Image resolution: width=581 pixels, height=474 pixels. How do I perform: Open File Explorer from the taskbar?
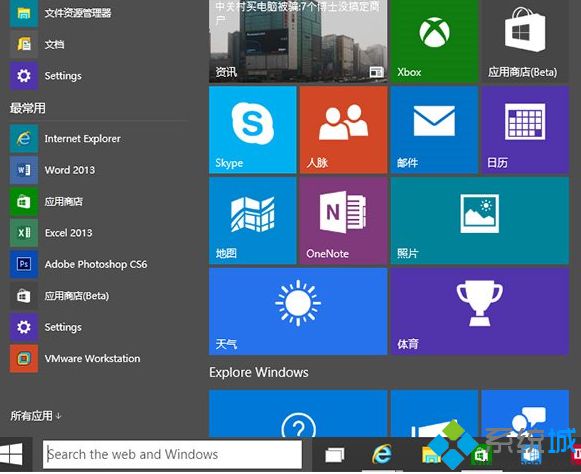pos(432,454)
